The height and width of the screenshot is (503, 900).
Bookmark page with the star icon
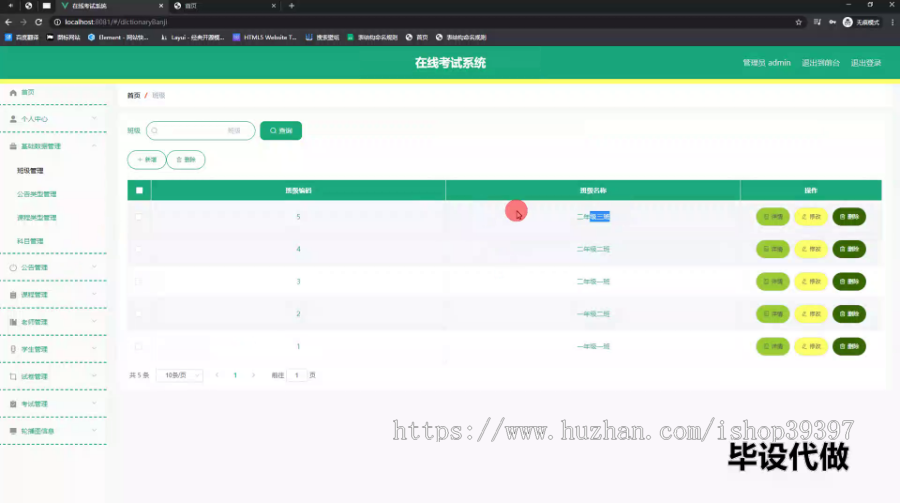[798, 22]
